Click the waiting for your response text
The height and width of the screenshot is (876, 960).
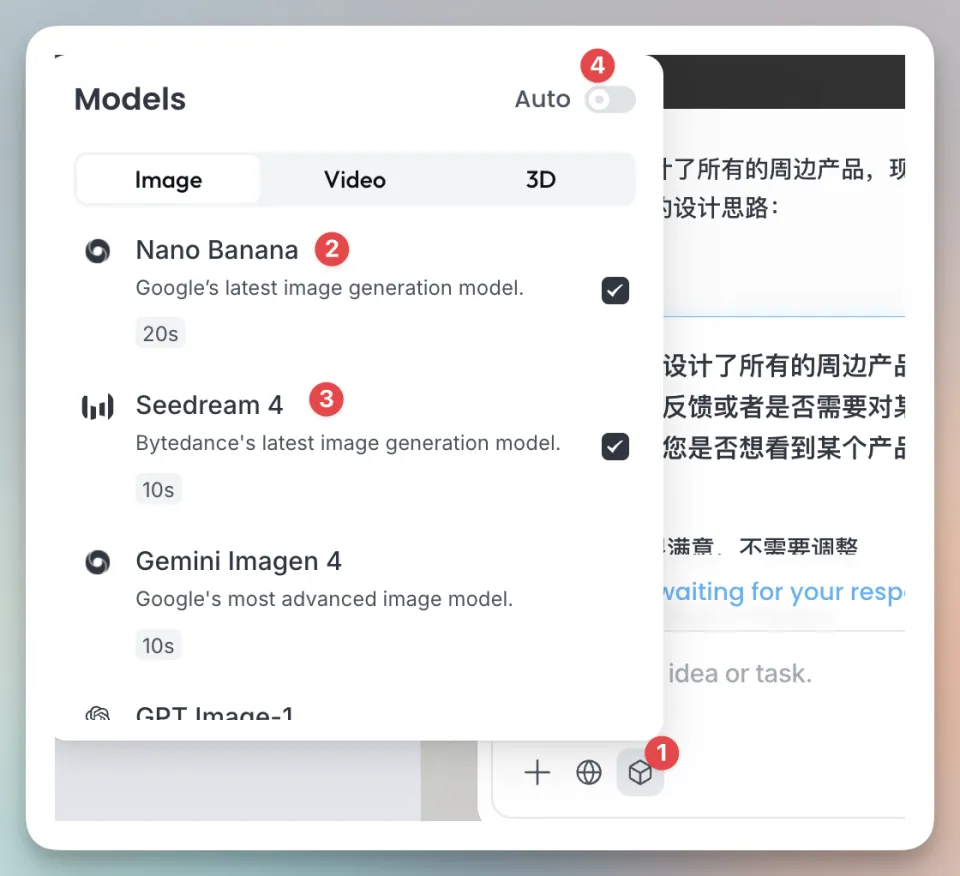[x=780, y=592]
